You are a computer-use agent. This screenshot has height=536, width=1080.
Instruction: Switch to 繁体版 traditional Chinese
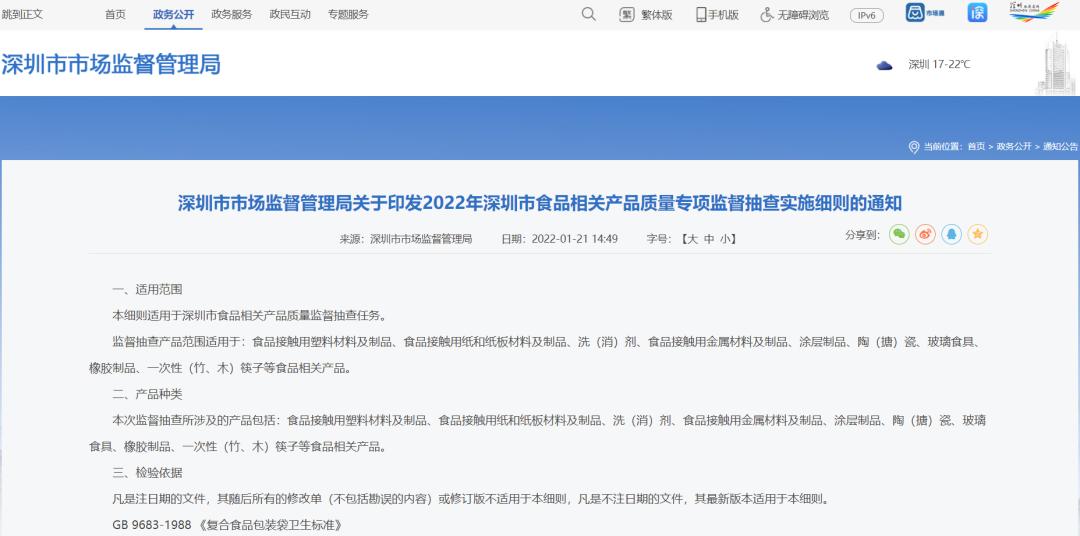(x=646, y=15)
